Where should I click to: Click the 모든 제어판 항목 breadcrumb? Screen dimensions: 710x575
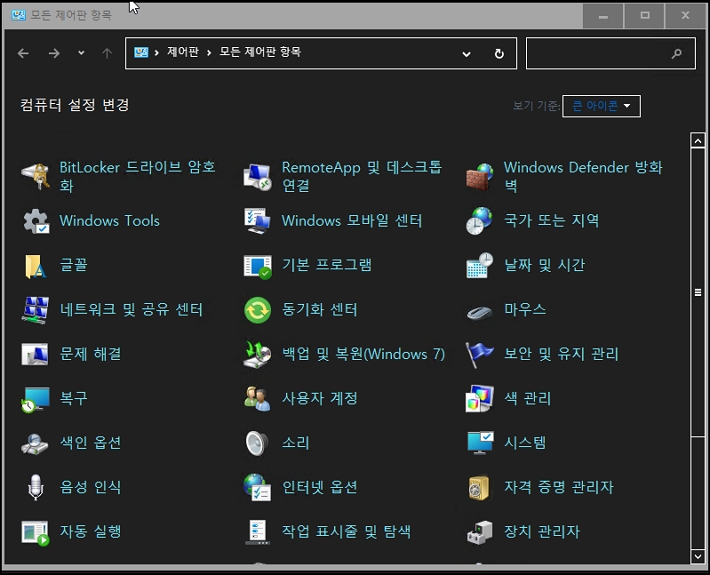[x=260, y=52]
